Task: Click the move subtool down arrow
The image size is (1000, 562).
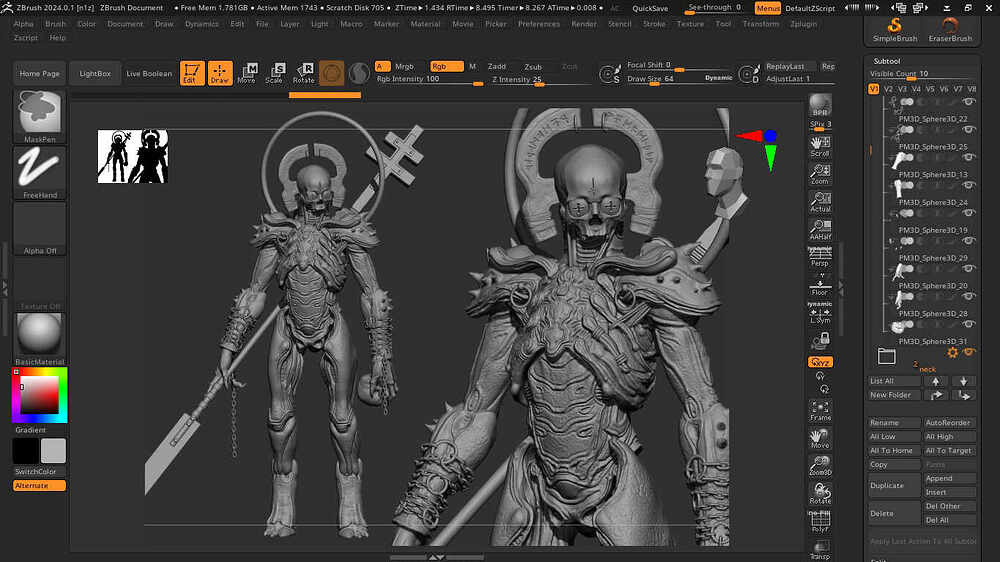Action: 964,381
